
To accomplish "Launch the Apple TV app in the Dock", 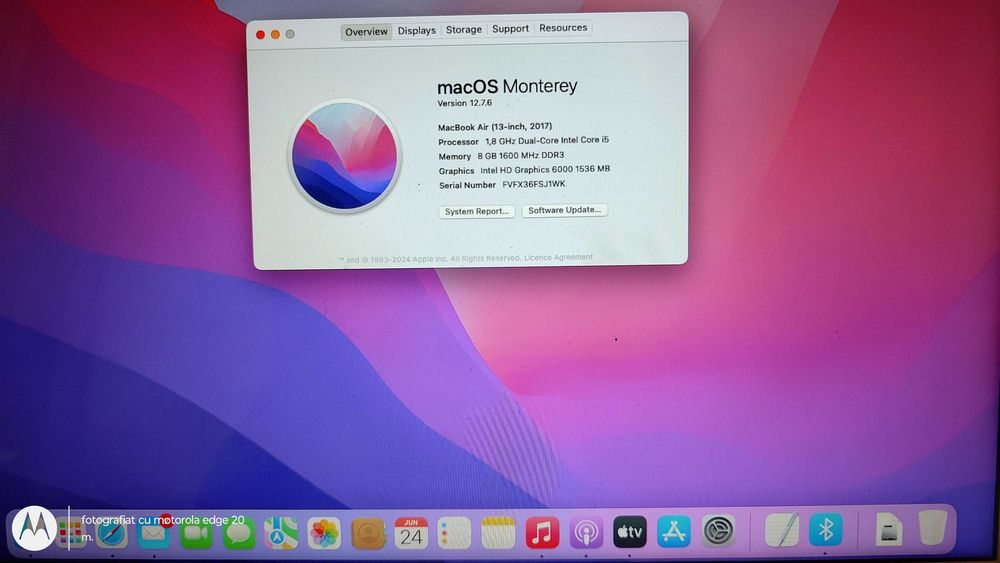I will (629, 532).
